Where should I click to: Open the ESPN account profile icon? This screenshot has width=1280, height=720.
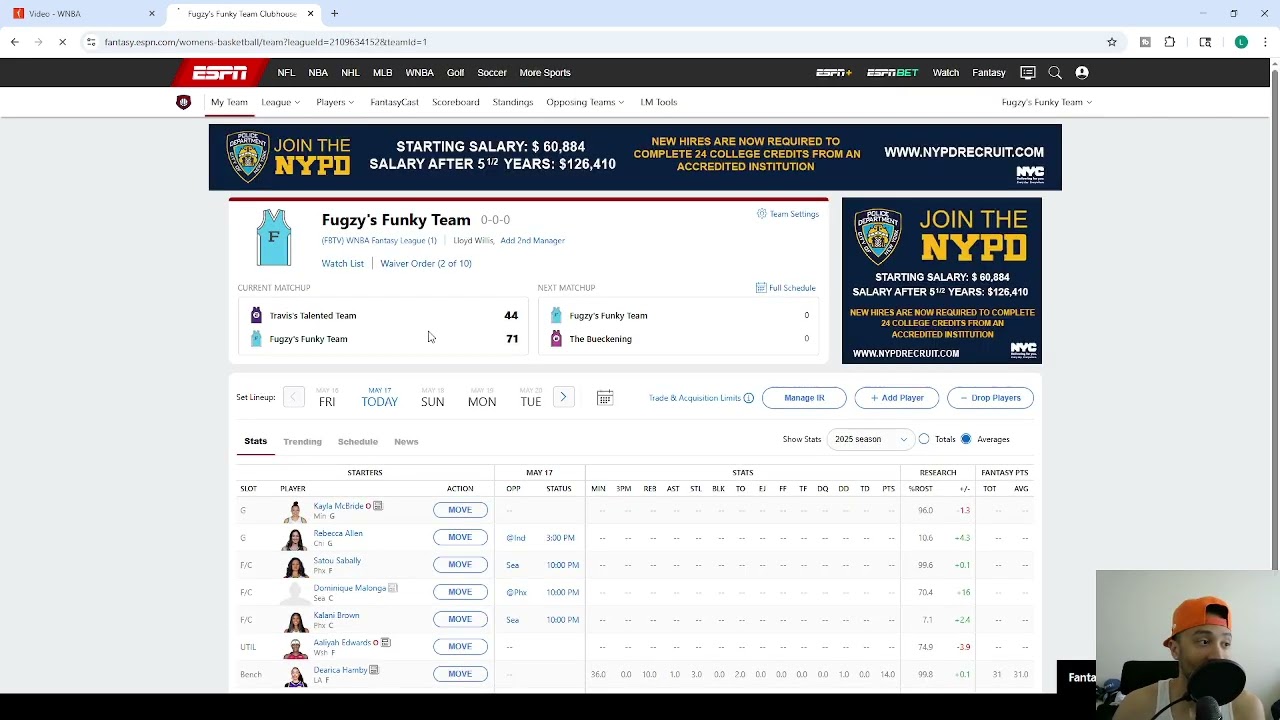click(x=1082, y=72)
